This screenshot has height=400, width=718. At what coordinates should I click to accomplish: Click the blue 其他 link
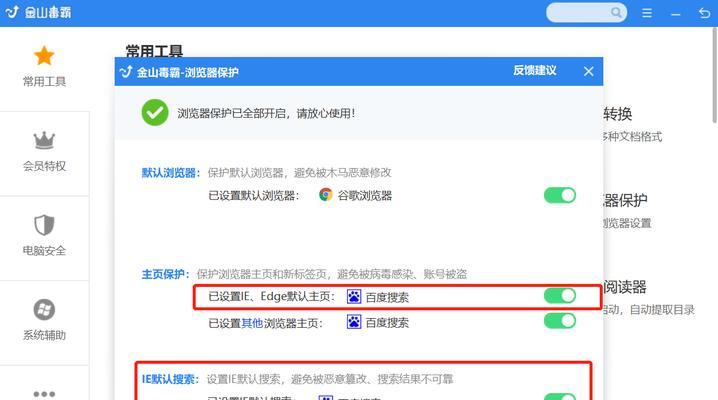(x=252, y=323)
